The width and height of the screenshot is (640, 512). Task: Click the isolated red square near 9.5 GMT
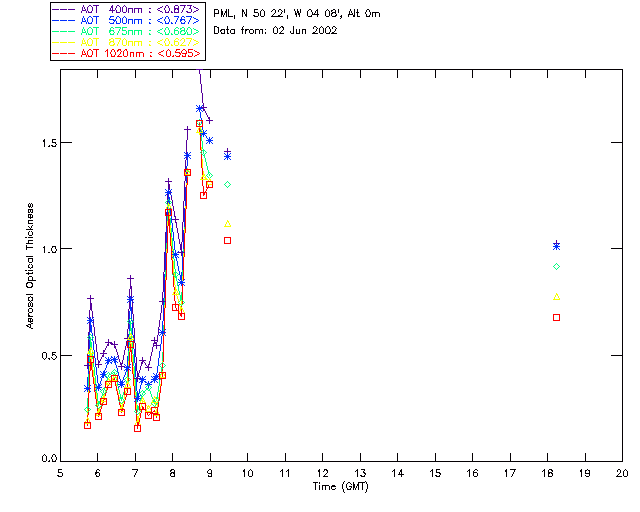tap(227, 240)
